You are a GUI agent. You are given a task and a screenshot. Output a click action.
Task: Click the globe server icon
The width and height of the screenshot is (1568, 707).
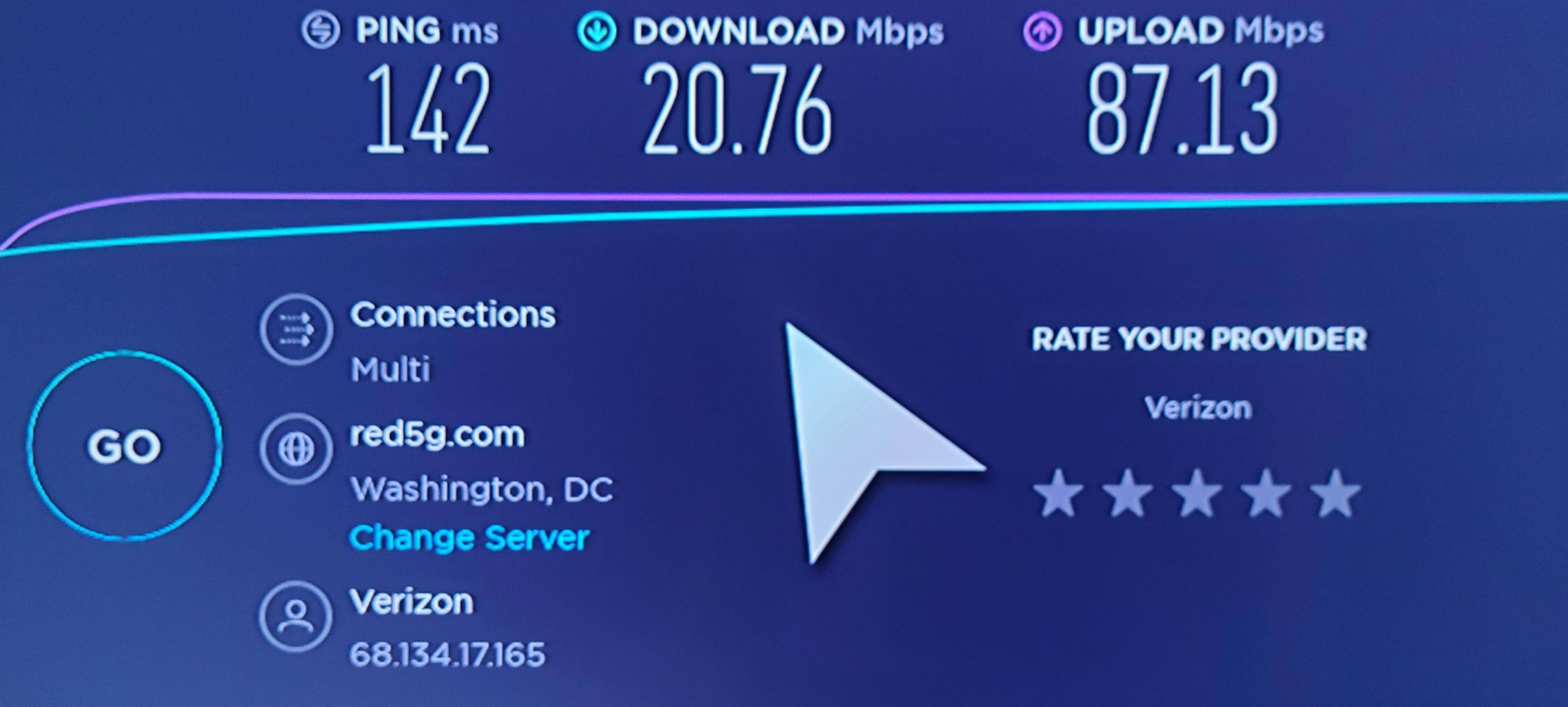[x=297, y=449]
